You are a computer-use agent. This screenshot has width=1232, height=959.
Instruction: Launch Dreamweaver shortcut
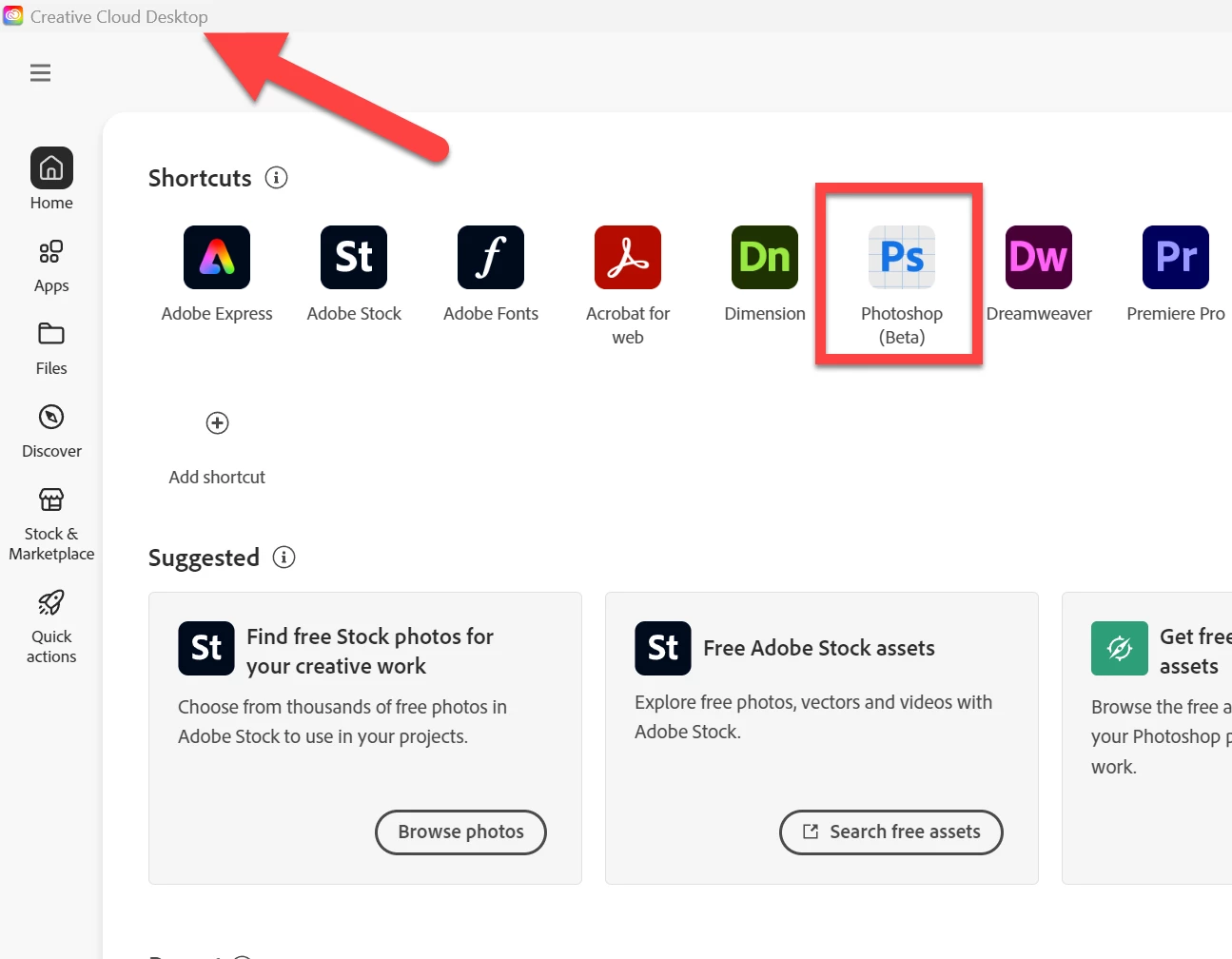pos(1039,274)
